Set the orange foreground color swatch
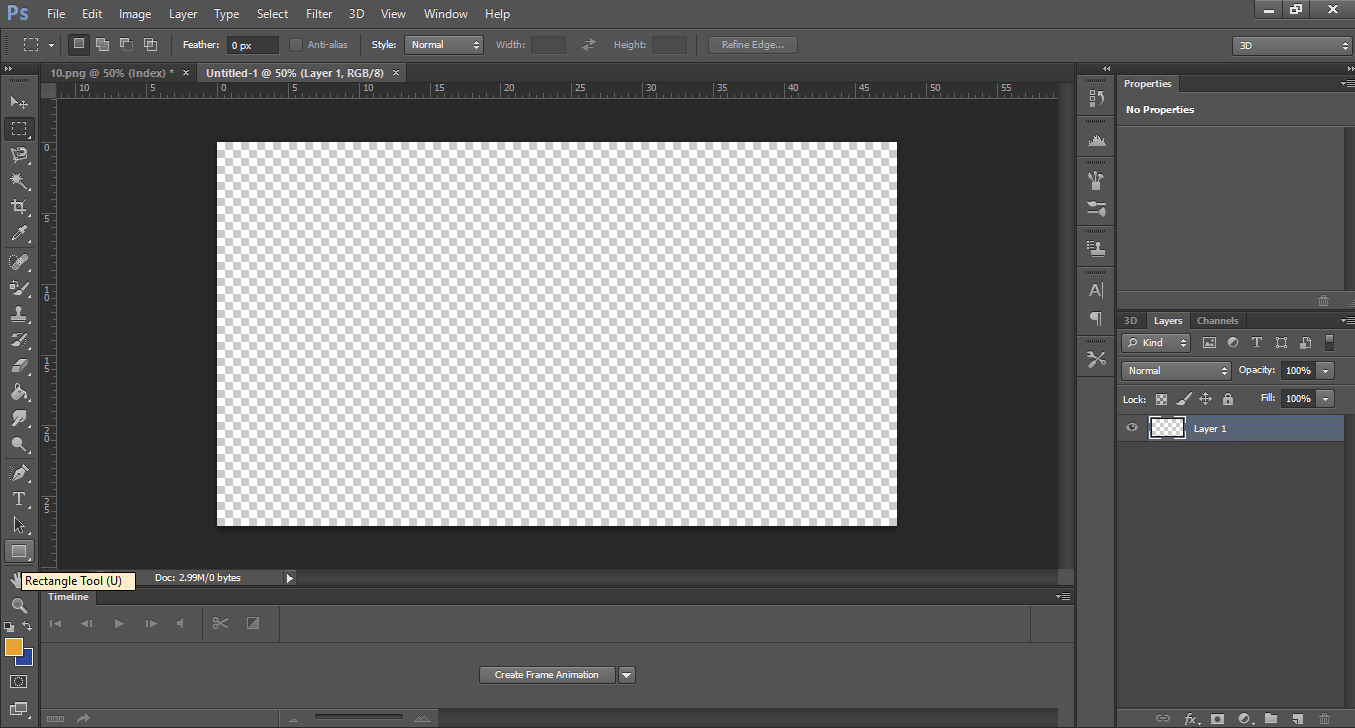 (14, 647)
